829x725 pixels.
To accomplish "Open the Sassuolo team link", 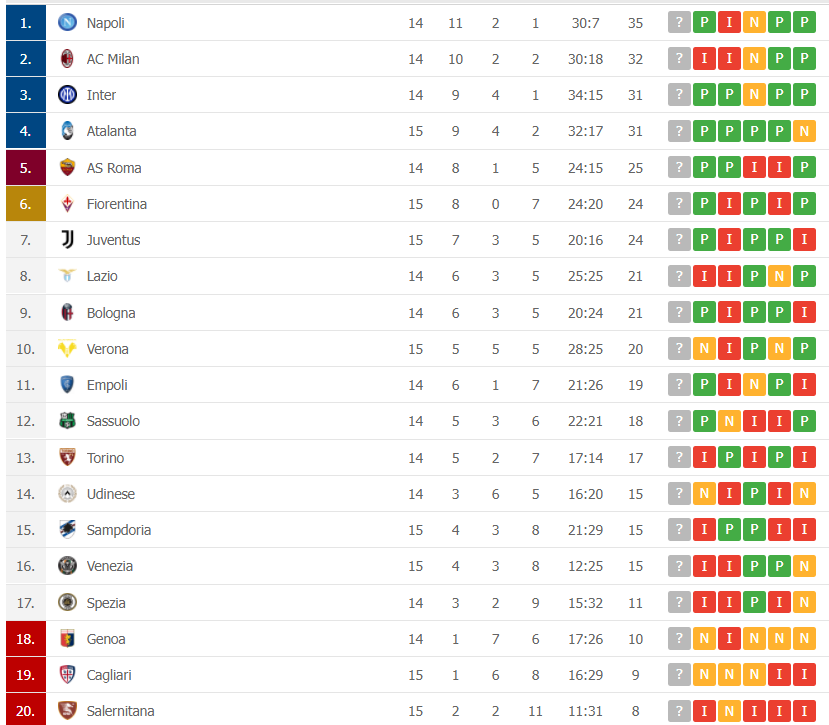I will coord(113,421).
